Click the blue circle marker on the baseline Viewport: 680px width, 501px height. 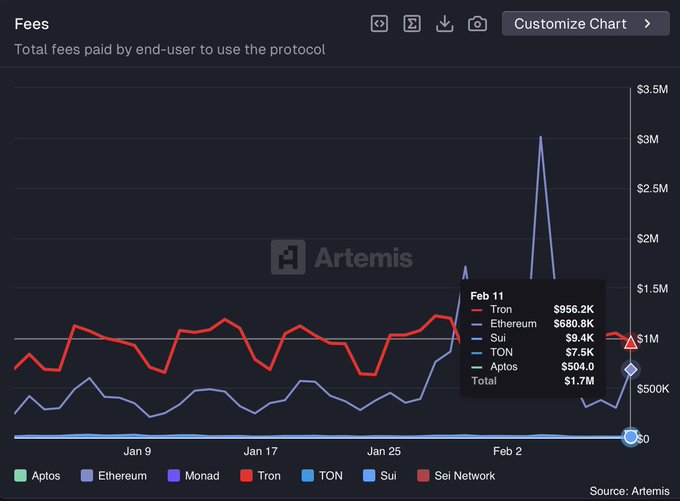point(630,437)
